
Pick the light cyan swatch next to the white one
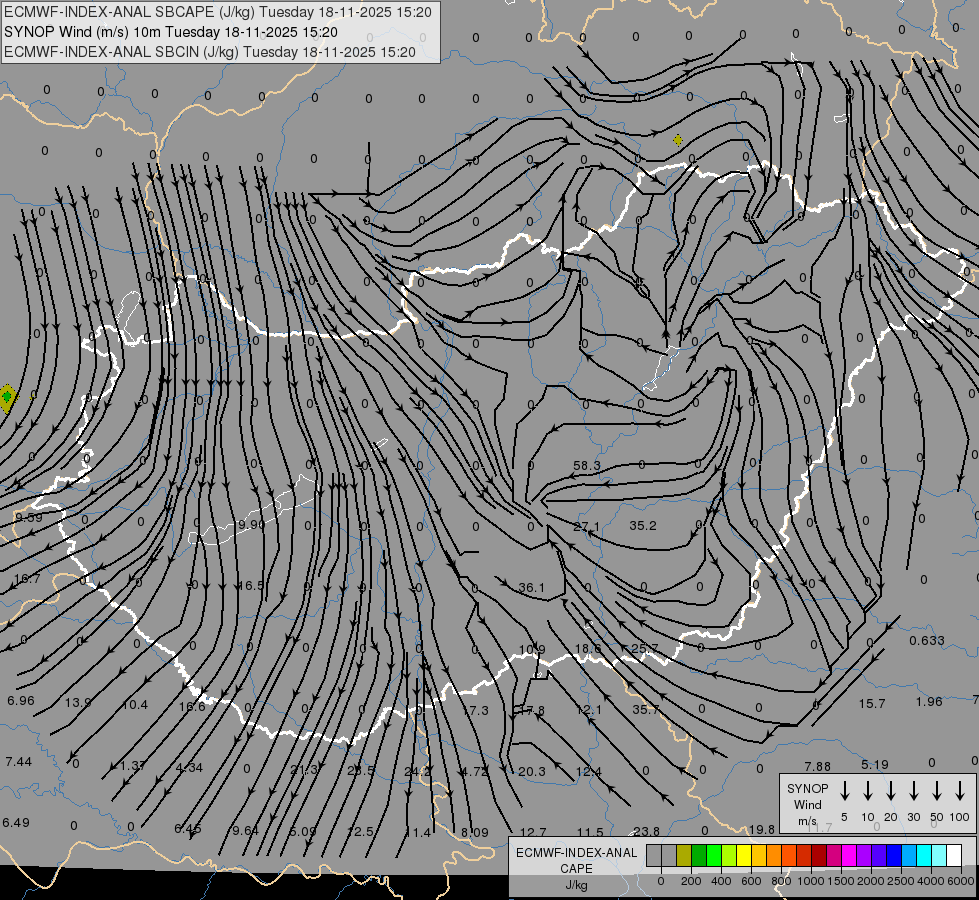pos(938,856)
